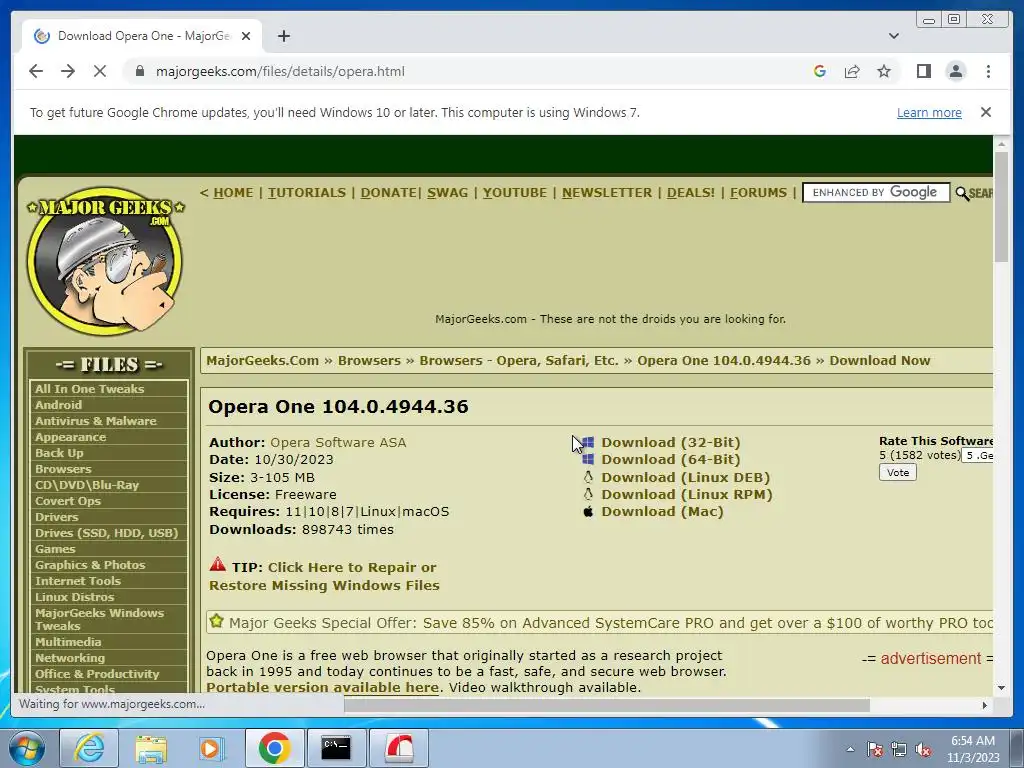Focus the Google enhanced search box
This screenshot has width=1024, height=768.
(x=876, y=192)
